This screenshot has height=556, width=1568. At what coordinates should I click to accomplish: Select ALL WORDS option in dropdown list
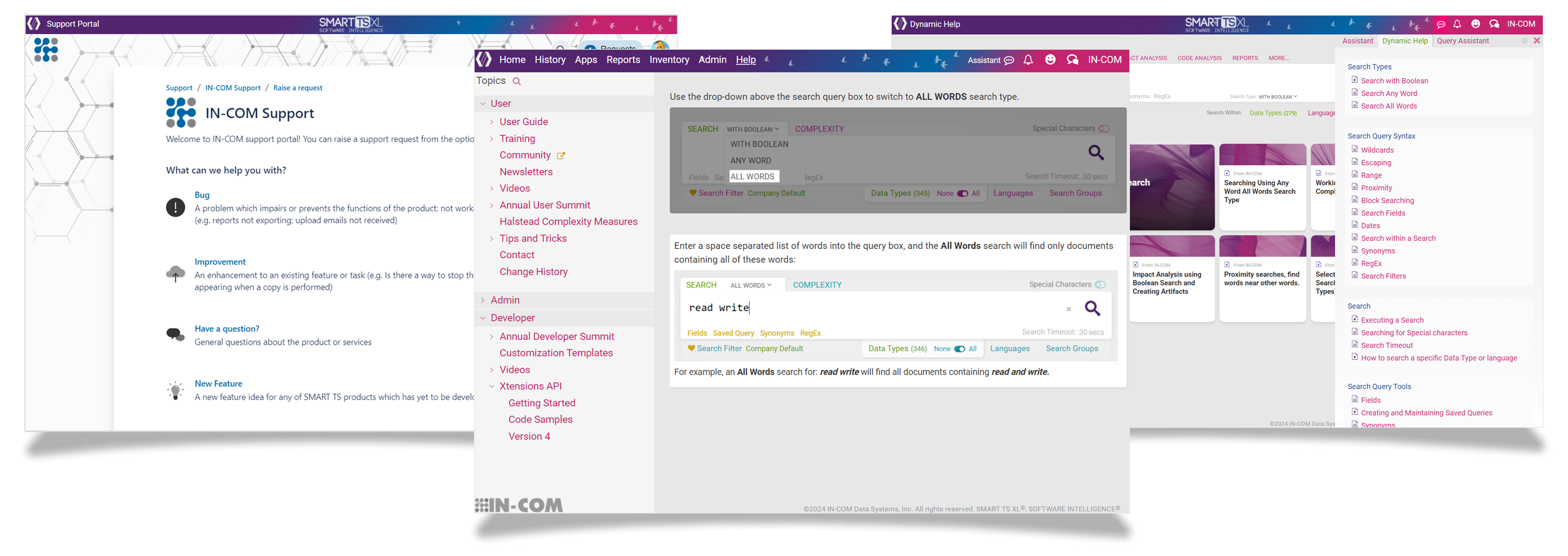(752, 177)
